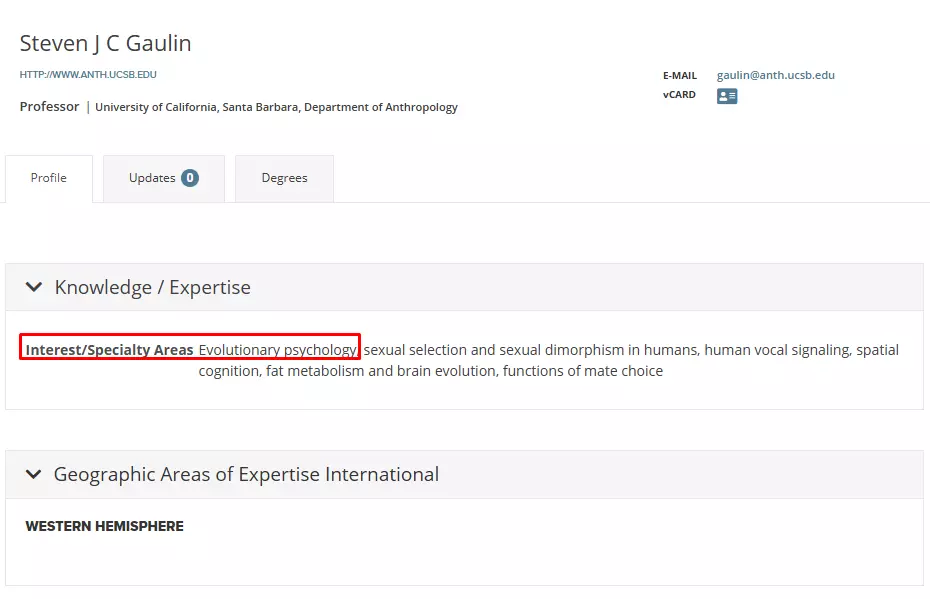Email gaulin@anth.ucsb.edu link
This screenshot has height=599, width=930.
[775, 75]
